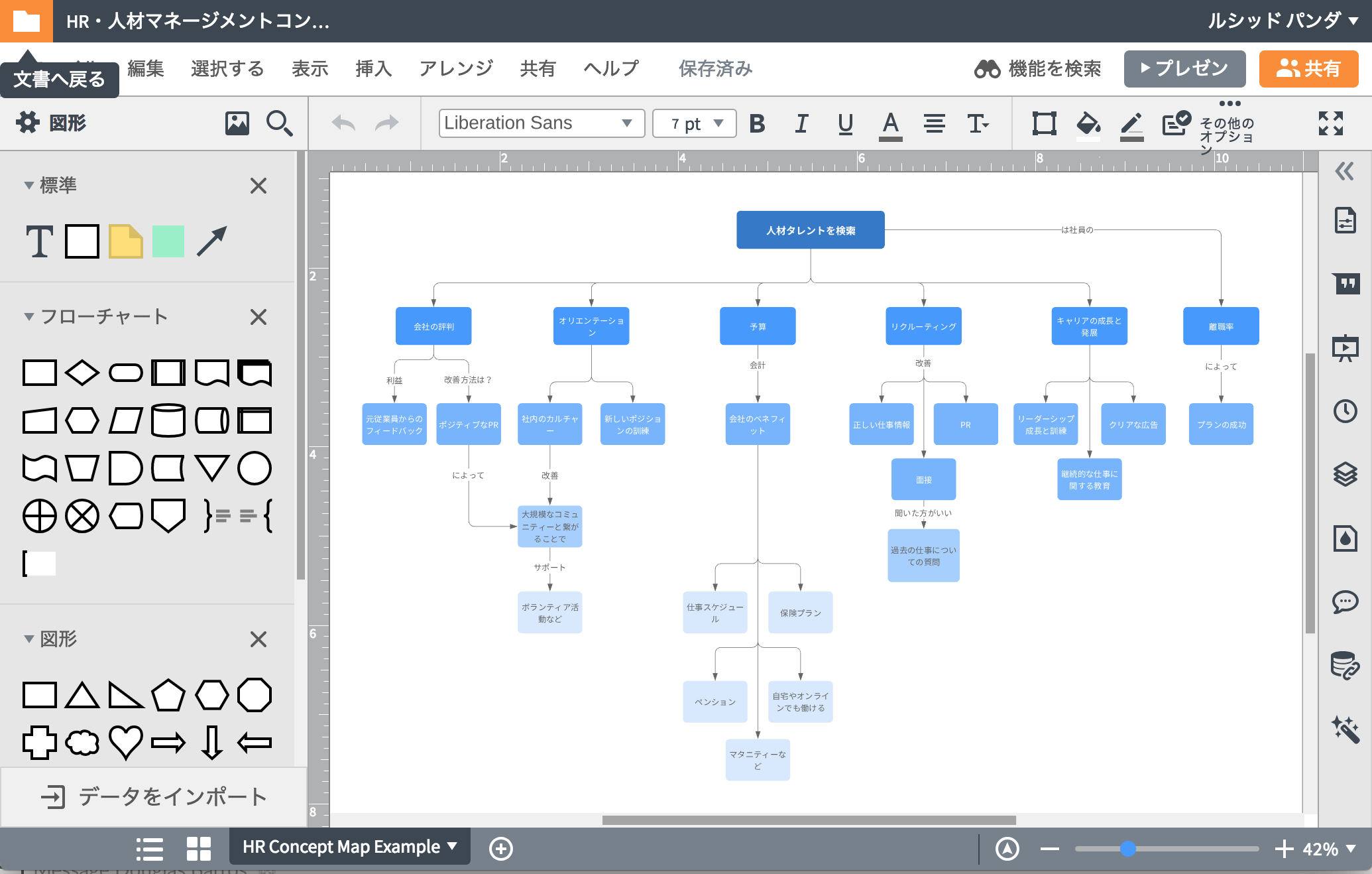Enter fullscreen mode
Viewport: 1372px width, 874px height.
pyautogui.click(x=1331, y=123)
